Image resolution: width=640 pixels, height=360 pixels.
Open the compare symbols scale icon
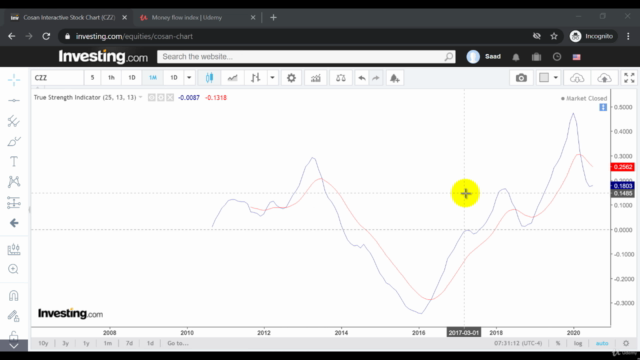point(340,78)
